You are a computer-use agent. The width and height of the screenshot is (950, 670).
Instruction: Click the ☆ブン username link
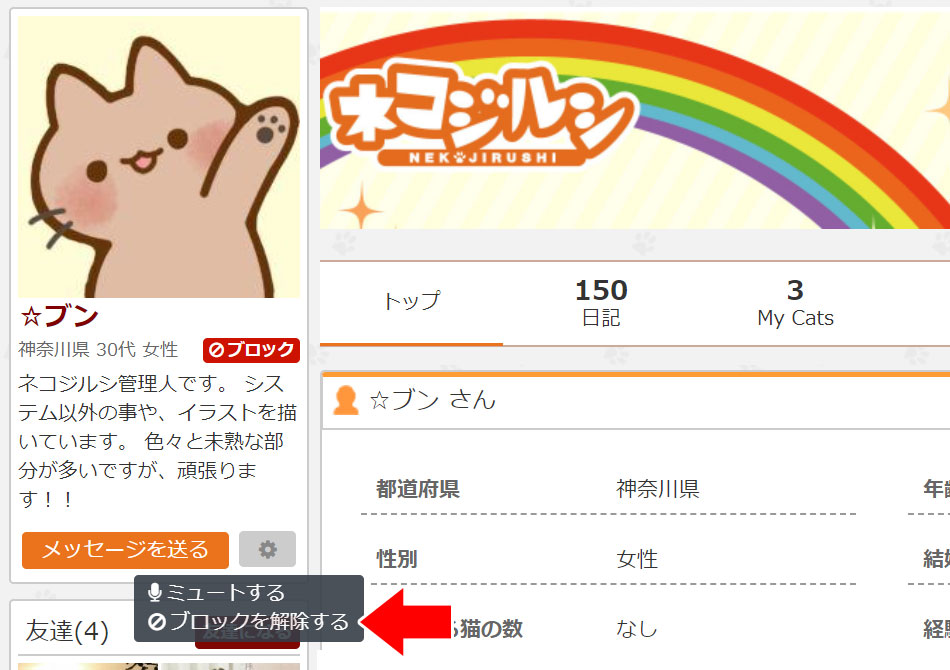click(59, 316)
